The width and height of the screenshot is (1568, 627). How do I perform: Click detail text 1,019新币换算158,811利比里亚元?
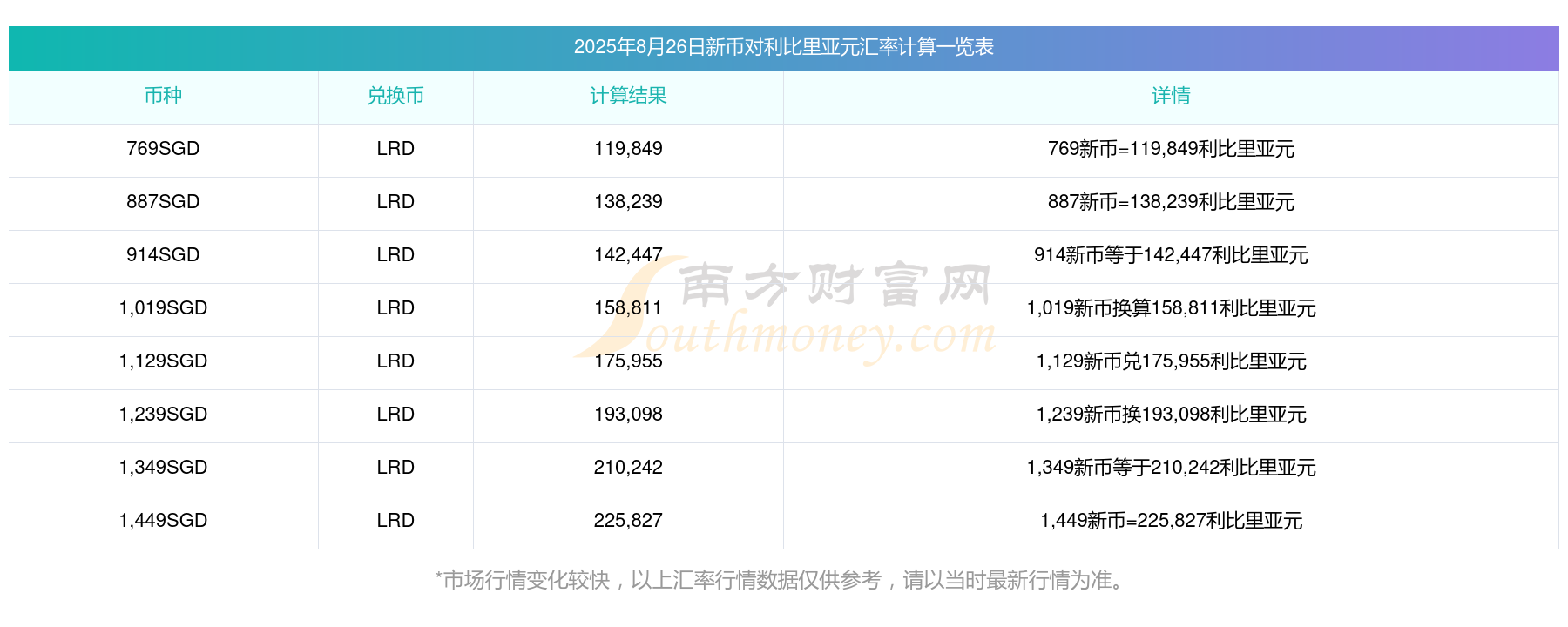1171,308
